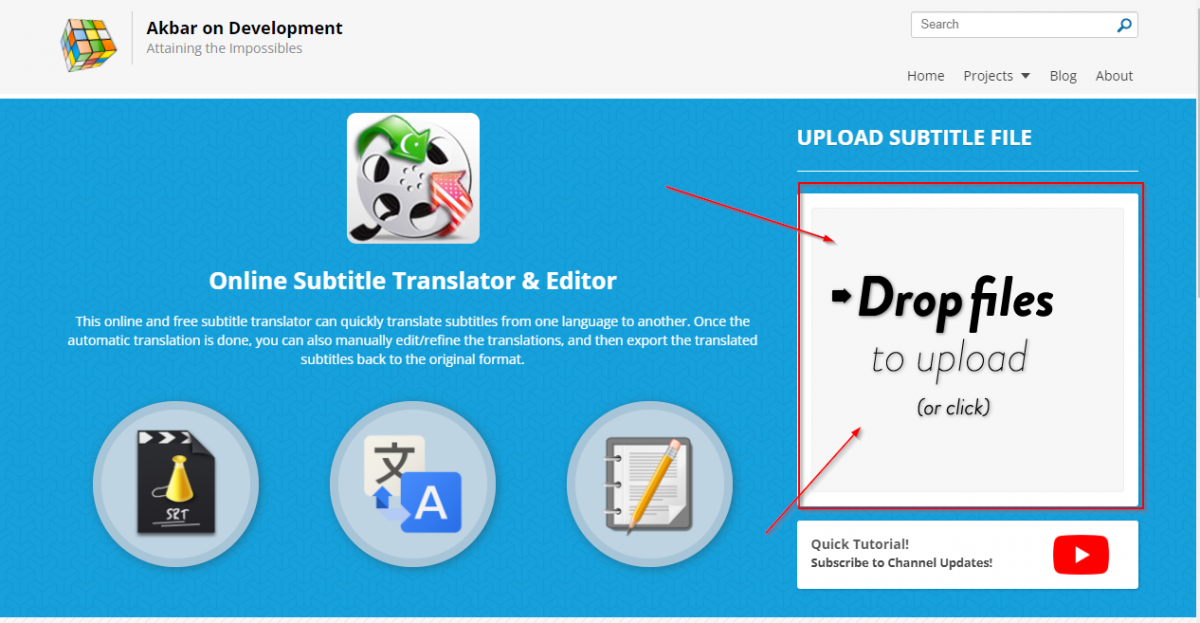Open the YouTube play button icon
1200x623 pixels.
(x=1081, y=555)
